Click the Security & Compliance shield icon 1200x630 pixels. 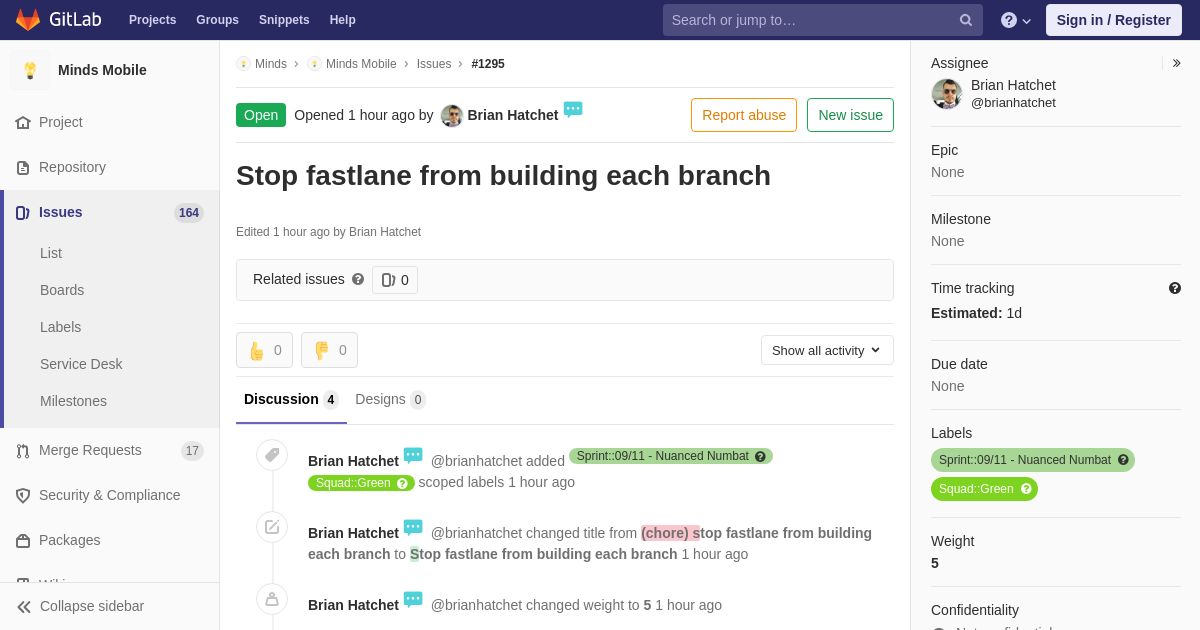coord(23,495)
